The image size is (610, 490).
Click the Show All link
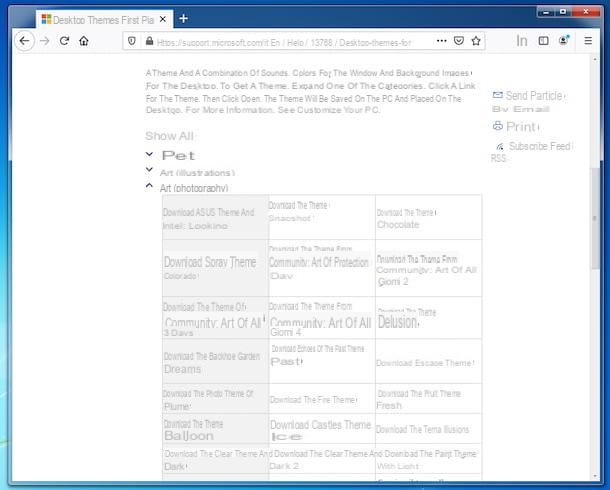(170, 136)
